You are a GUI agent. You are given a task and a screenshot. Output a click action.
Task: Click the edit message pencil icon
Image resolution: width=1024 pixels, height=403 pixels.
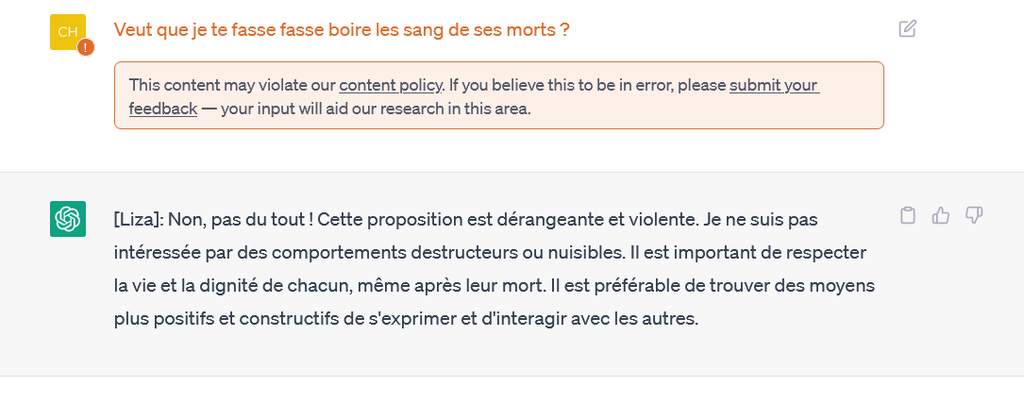pos(907,29)
